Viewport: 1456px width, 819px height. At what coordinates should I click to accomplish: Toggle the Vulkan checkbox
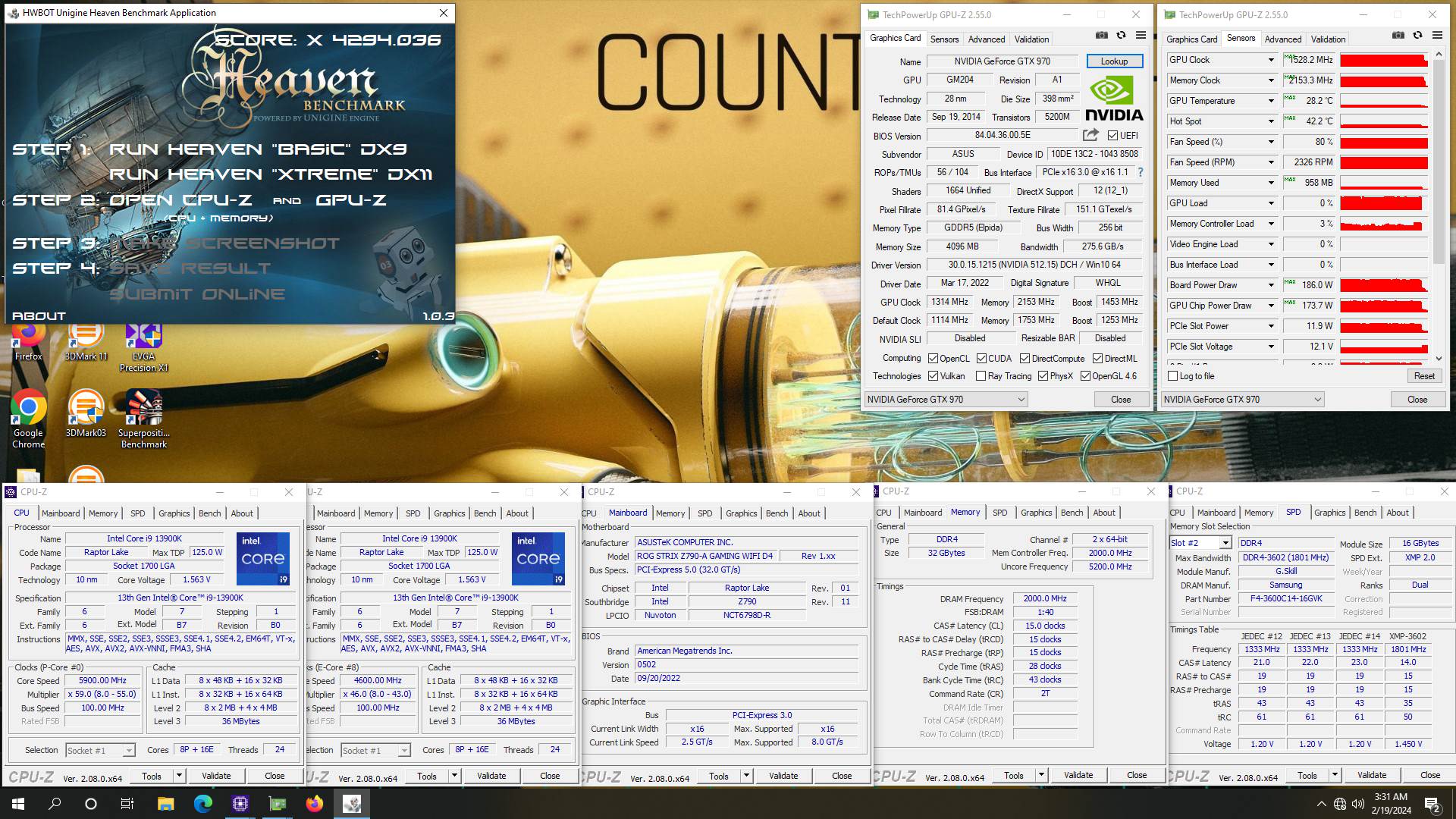pos(933,376)
